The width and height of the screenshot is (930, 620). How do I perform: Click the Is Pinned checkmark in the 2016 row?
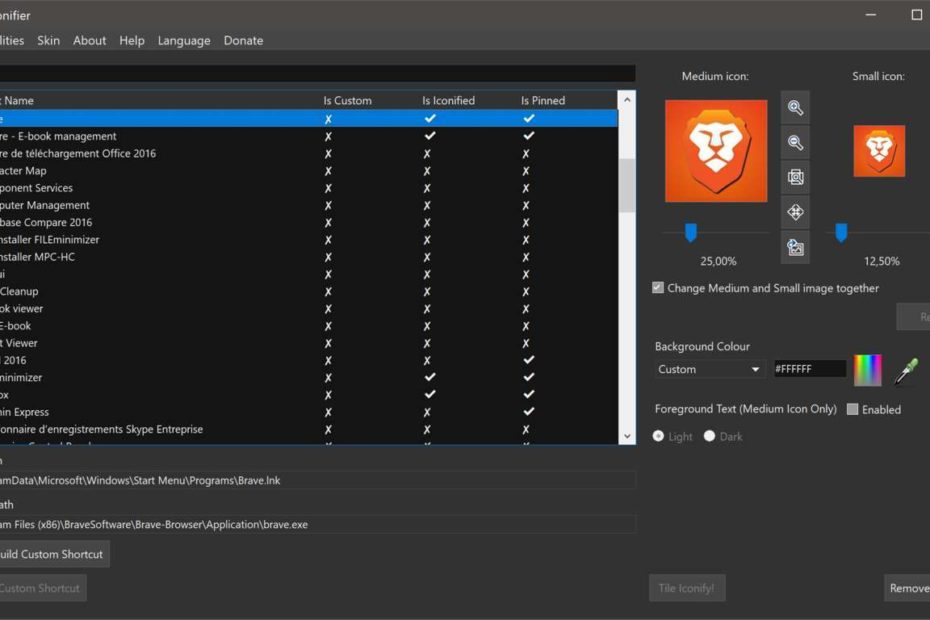(x=528, y=360)
